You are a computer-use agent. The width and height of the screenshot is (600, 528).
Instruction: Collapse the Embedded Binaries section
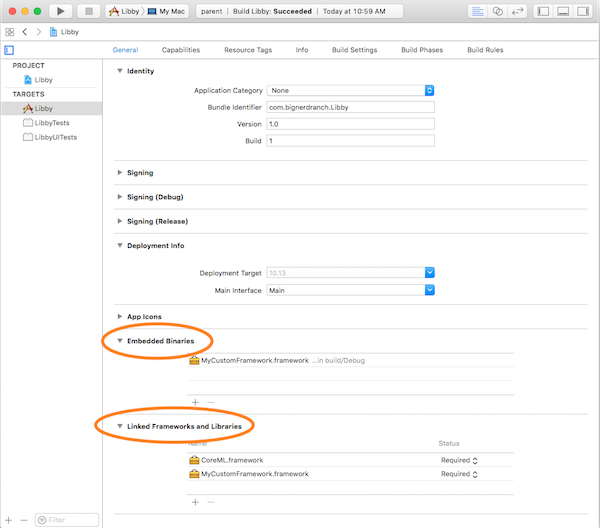(x=120, y=341)
